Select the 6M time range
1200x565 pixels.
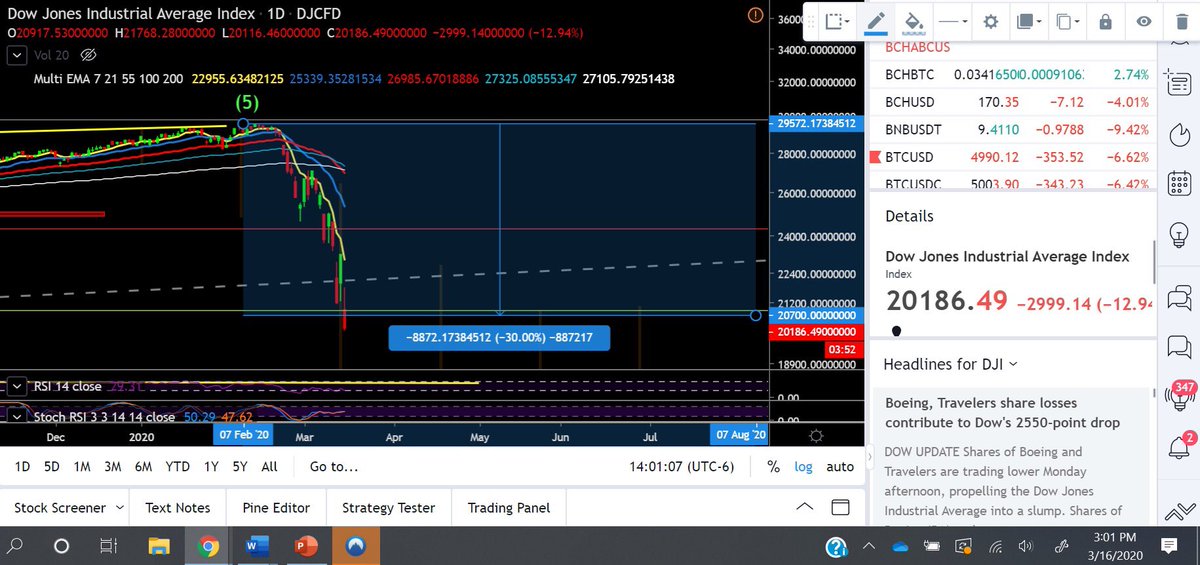point(144,466)
